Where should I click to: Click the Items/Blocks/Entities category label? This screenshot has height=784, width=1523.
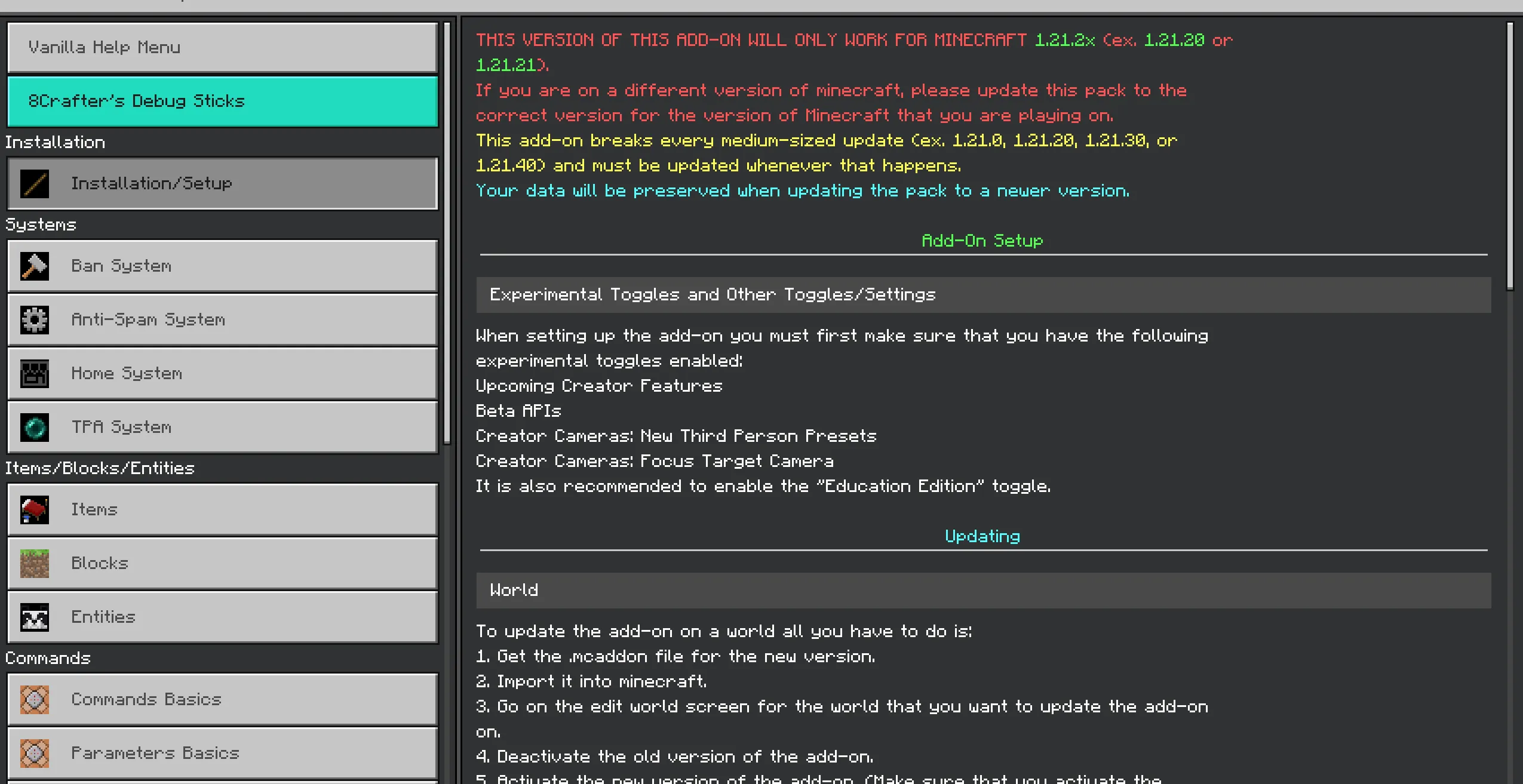[x=100, y=468]
